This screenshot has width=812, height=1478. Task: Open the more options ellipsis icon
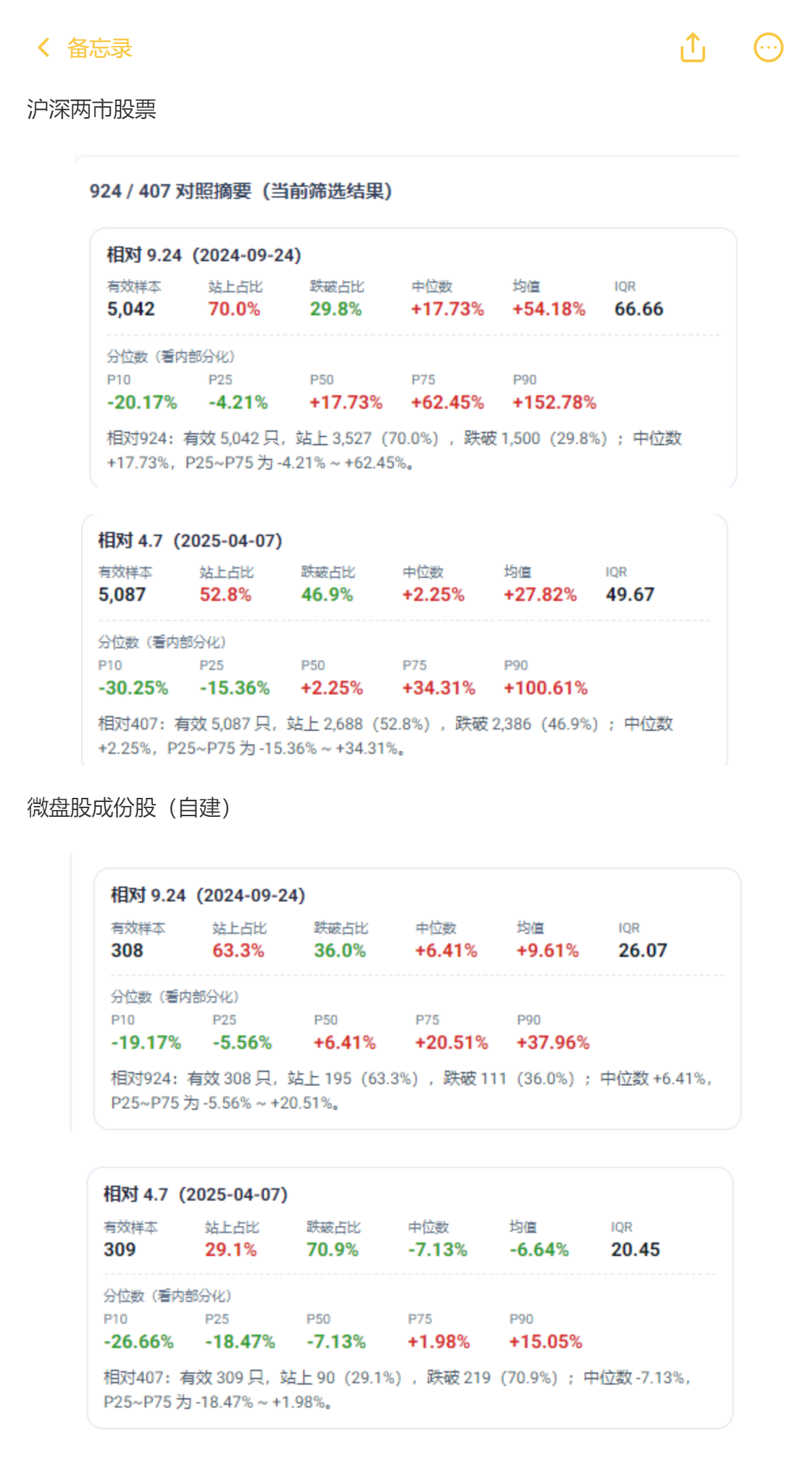coord(769,47)
